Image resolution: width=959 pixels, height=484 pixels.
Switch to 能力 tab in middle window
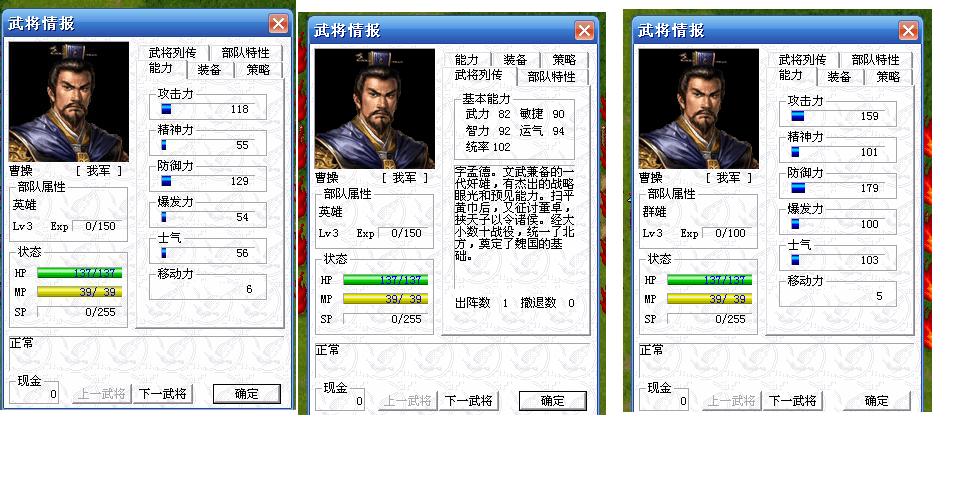(x=467, y=59)
